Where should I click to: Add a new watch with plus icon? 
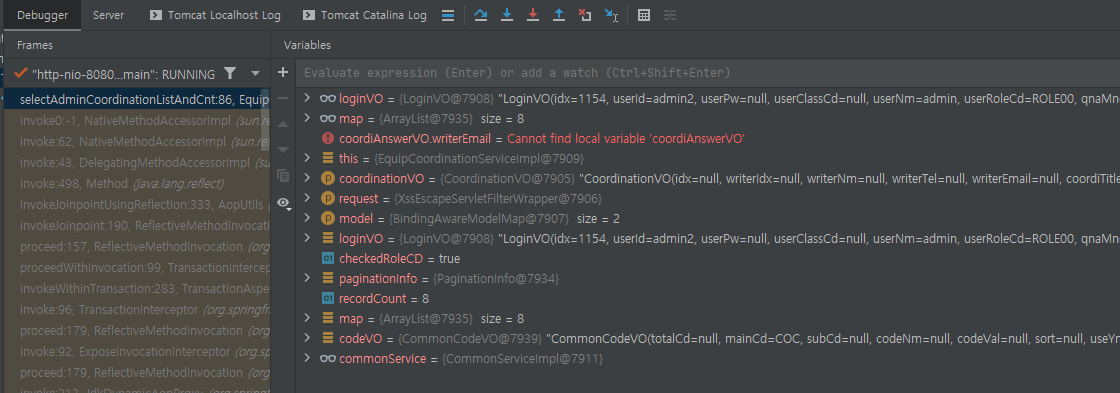click(283, 72)
